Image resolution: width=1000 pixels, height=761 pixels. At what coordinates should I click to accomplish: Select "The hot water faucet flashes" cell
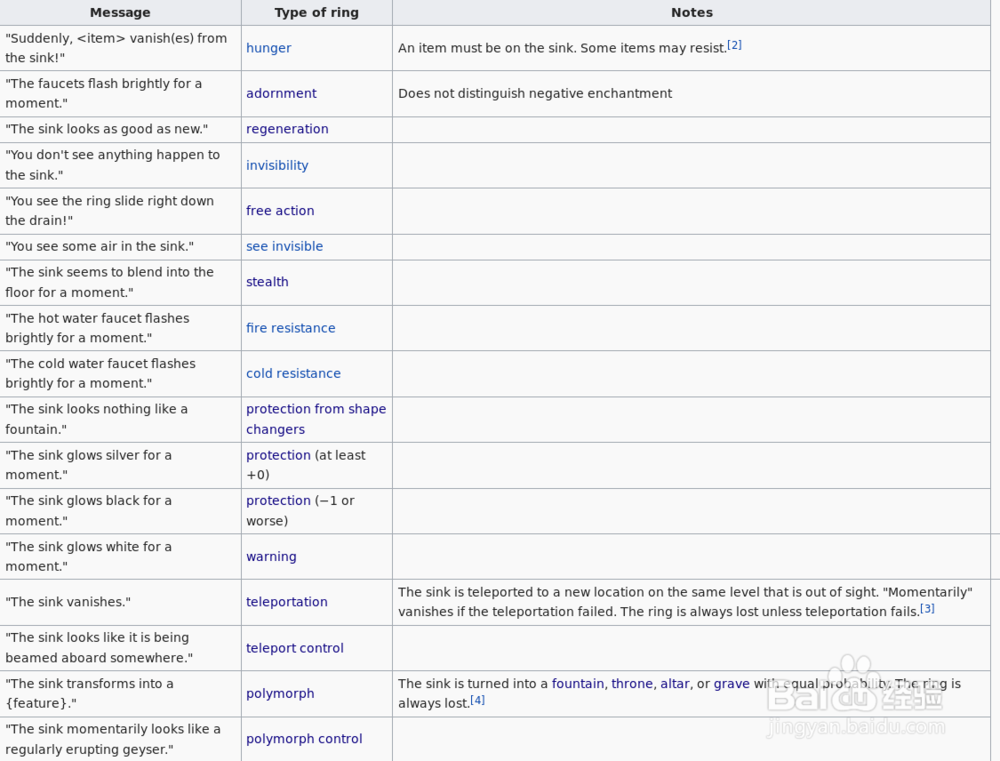pos(121,328)
